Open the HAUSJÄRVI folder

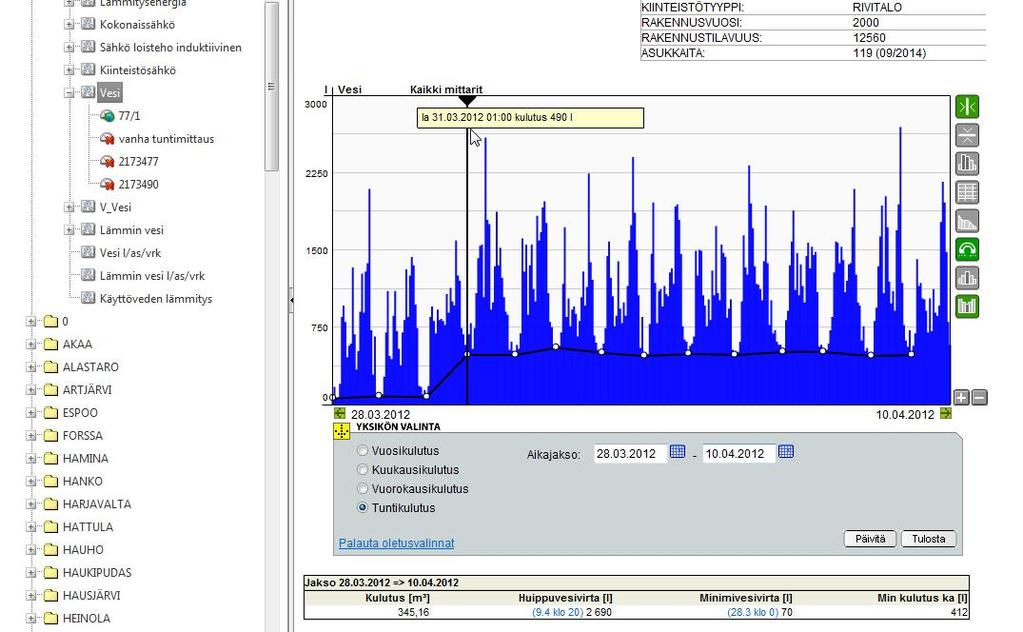91,595
